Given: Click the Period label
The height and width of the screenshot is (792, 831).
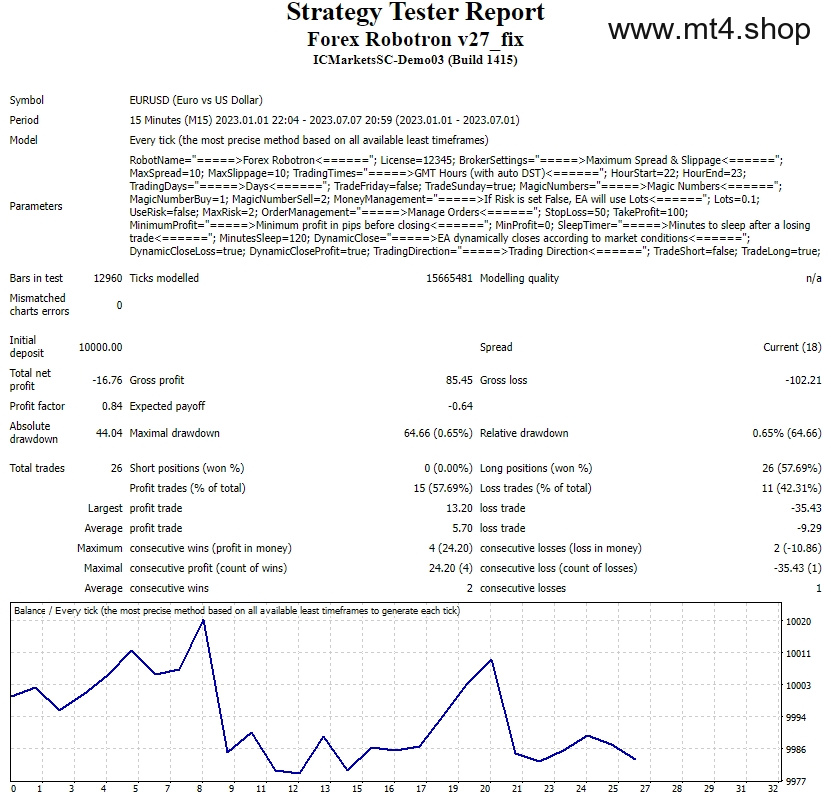Looking at the screenshot, I should pyautogui.click(x=24, y=120).
